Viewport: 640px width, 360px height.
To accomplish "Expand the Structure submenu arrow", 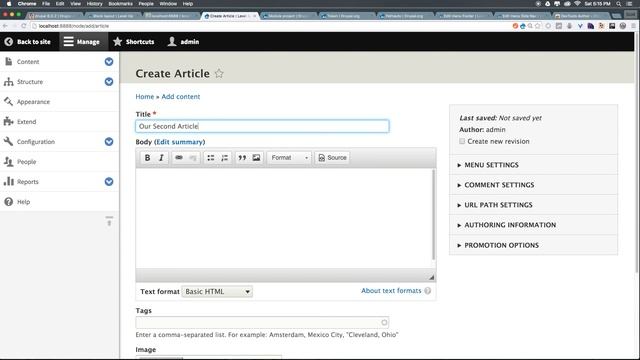I will point(109,82).
